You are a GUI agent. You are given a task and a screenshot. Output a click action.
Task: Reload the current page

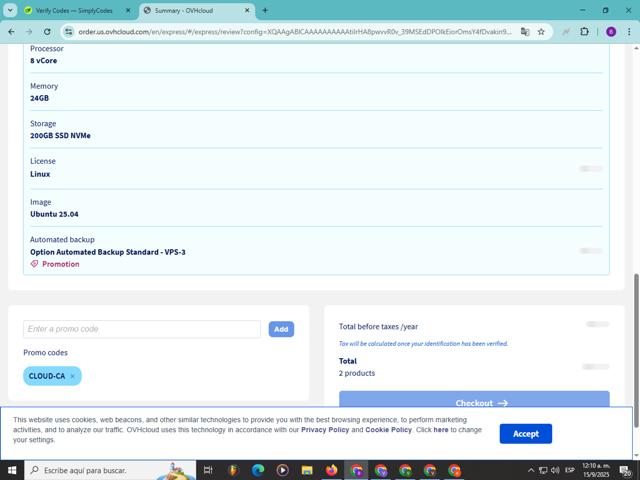47,31
